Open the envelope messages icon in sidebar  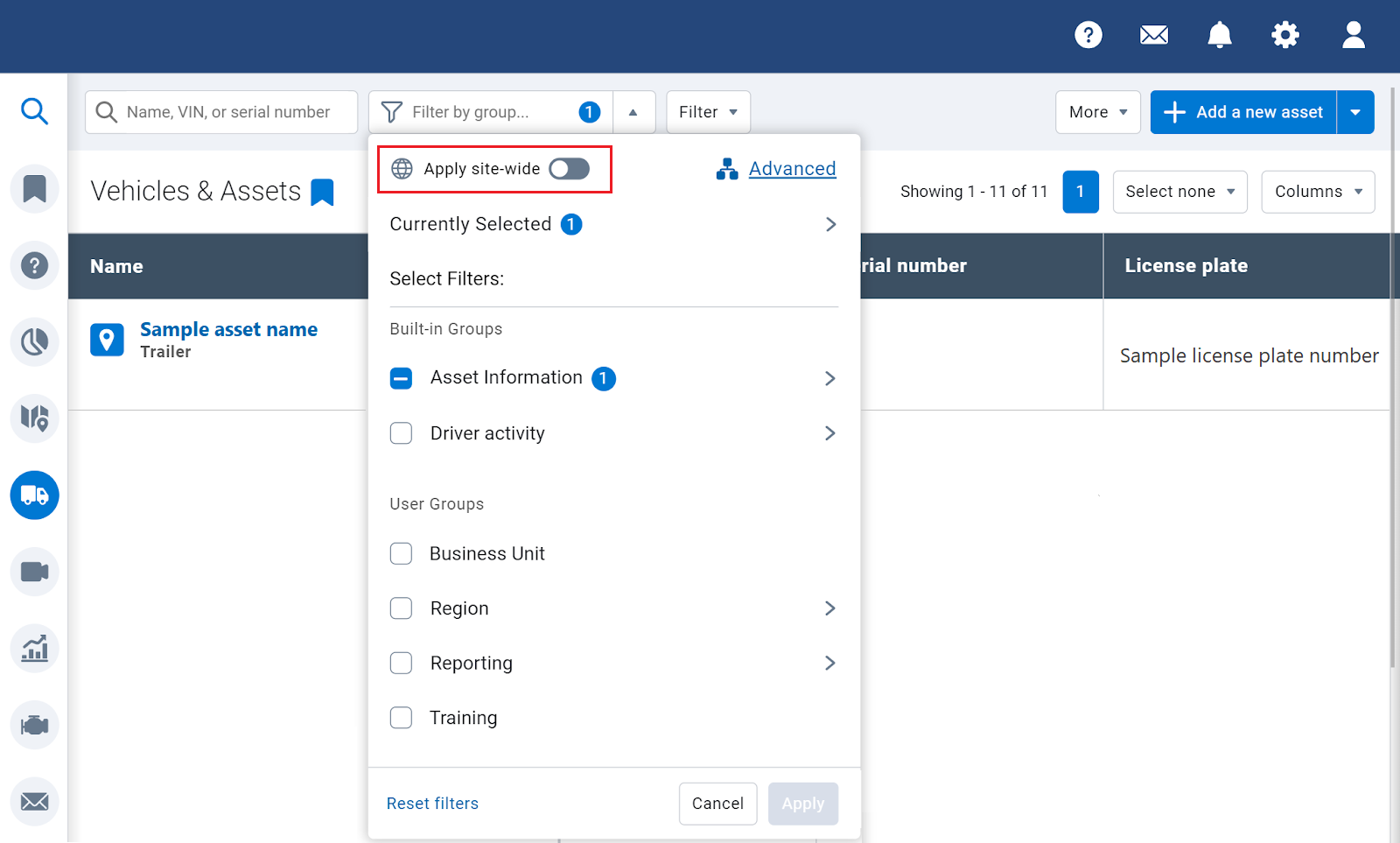[35, 801]
